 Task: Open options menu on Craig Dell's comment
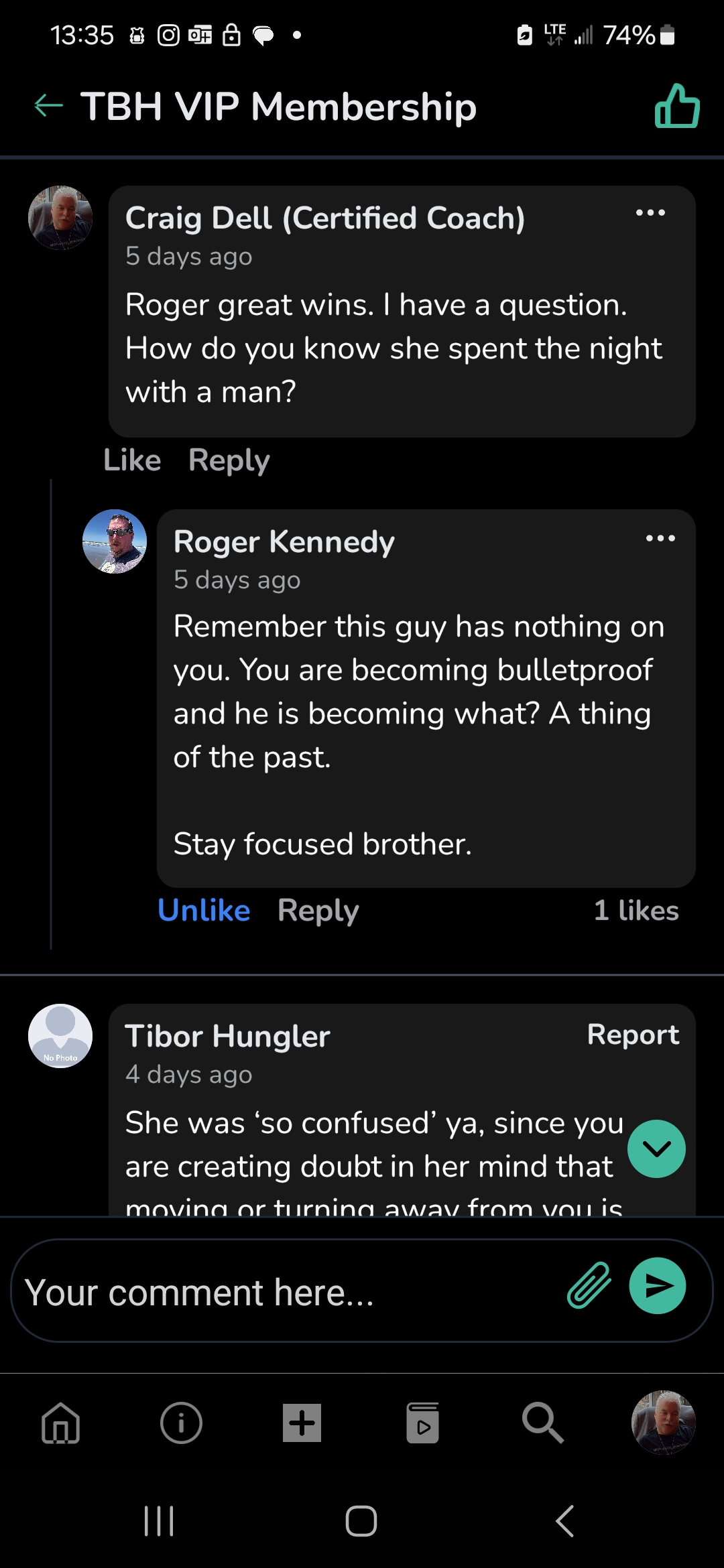pos(650,213)
